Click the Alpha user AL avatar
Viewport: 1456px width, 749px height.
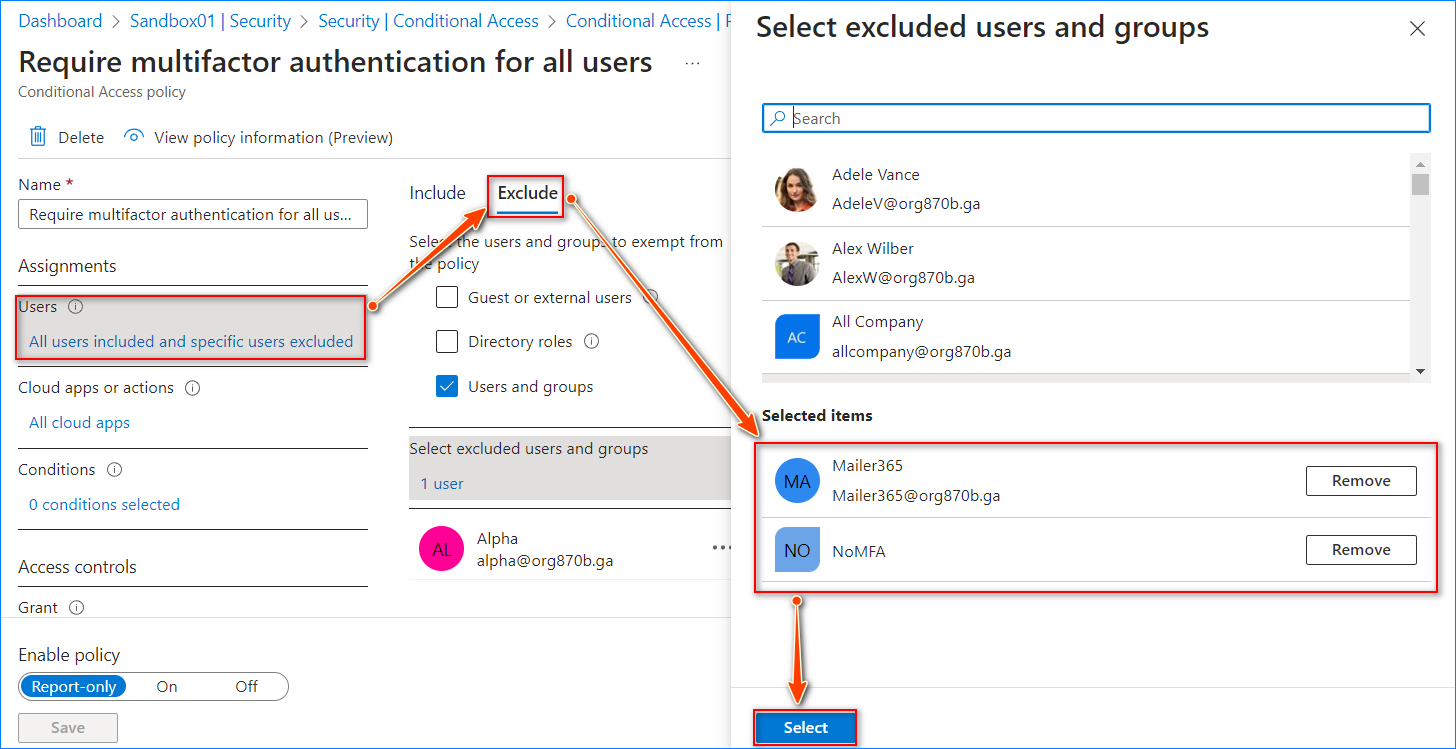pos(442,549)
